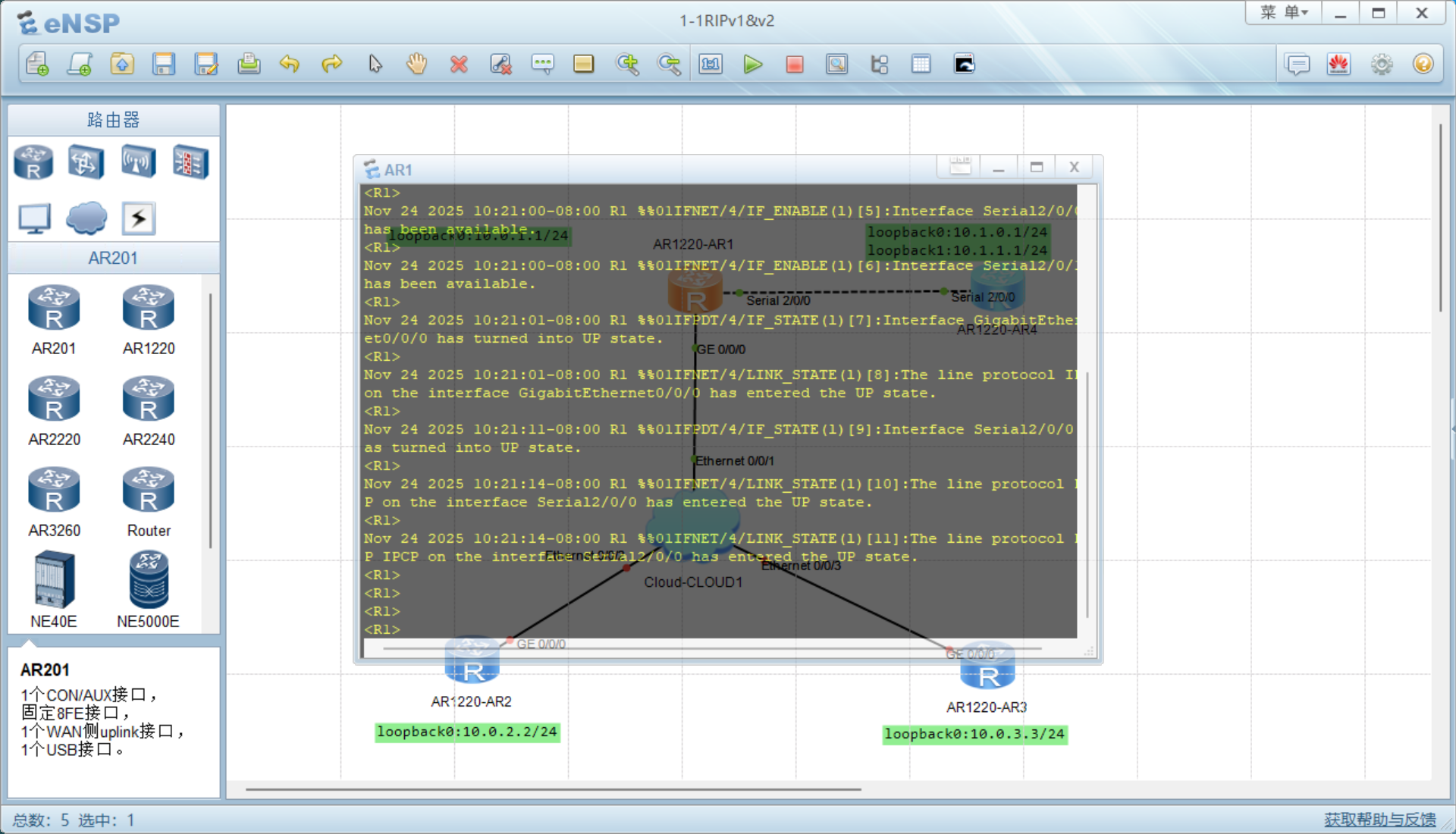
Task: Open the settings gear icon
Action: pyautogui.click(x=1382, y=64)
